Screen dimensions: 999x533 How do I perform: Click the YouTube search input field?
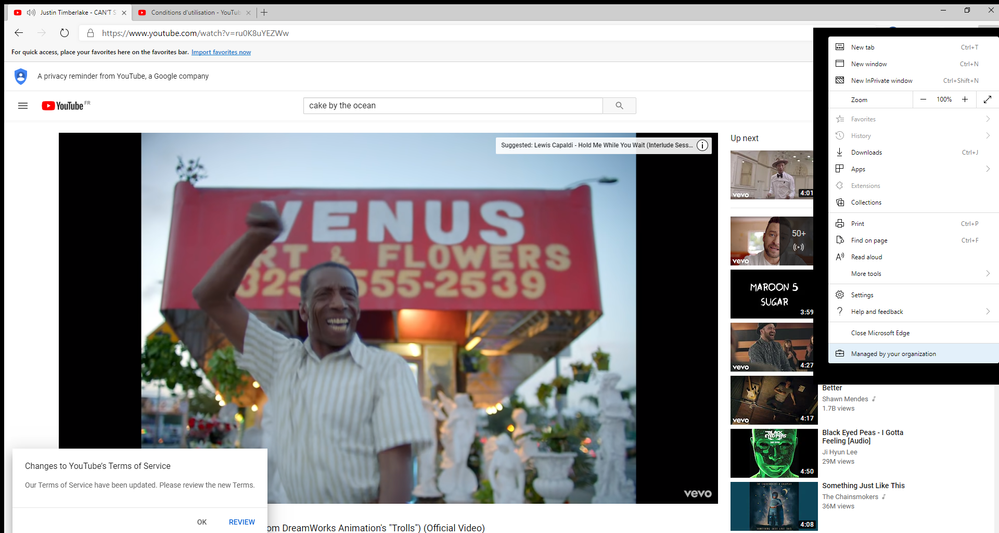click(x=453, y=106)
